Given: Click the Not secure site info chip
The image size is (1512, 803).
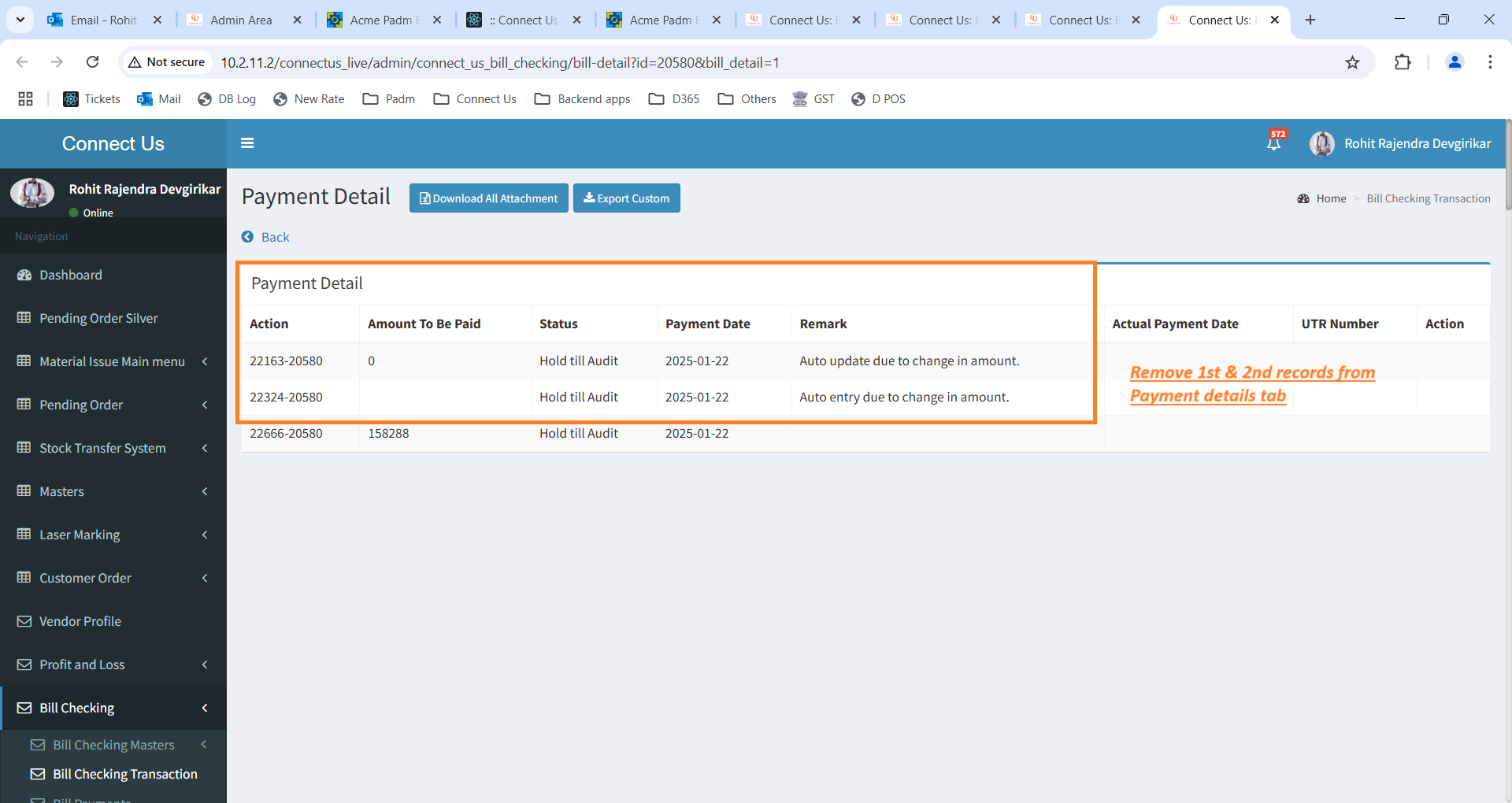Looking at the screenshot, I should click(x=166, y=62).
